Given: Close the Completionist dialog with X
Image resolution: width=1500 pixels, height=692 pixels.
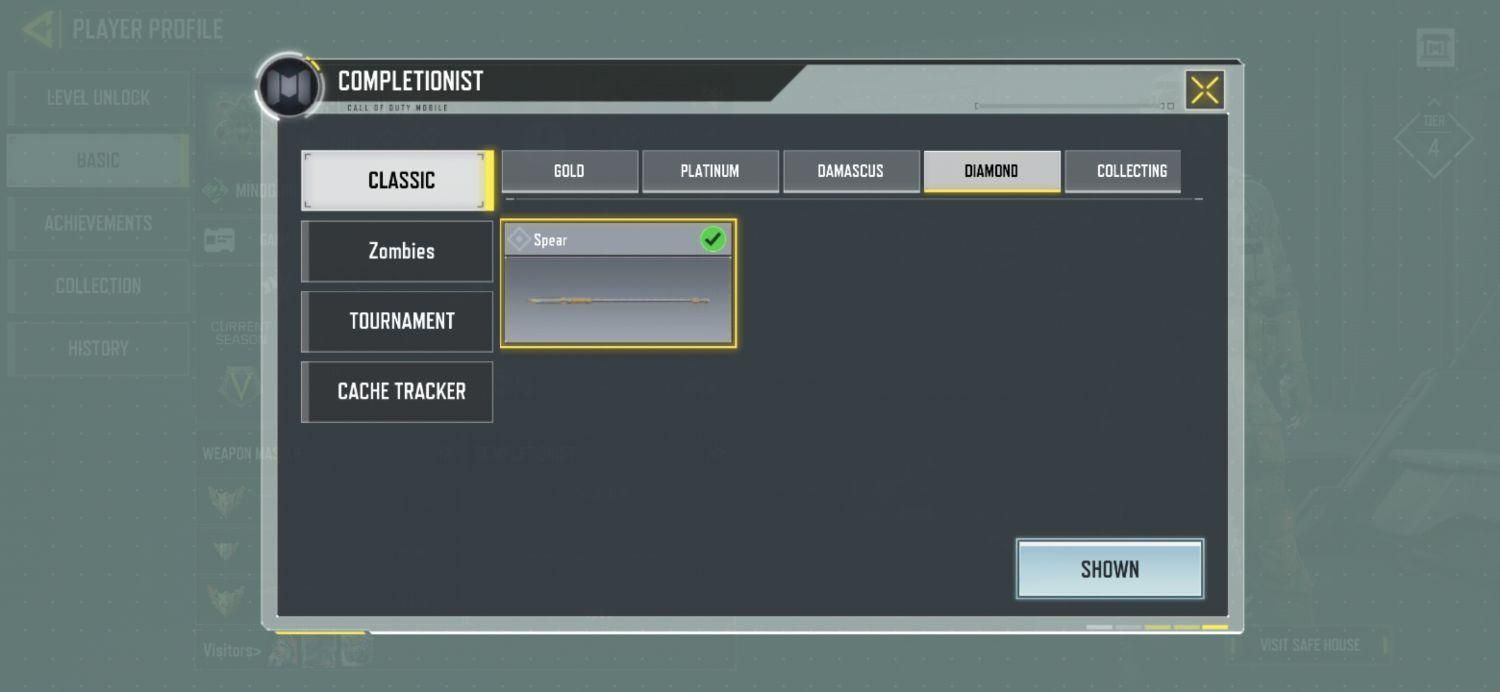Looking at the screenshot, I should coord(1205,90).
